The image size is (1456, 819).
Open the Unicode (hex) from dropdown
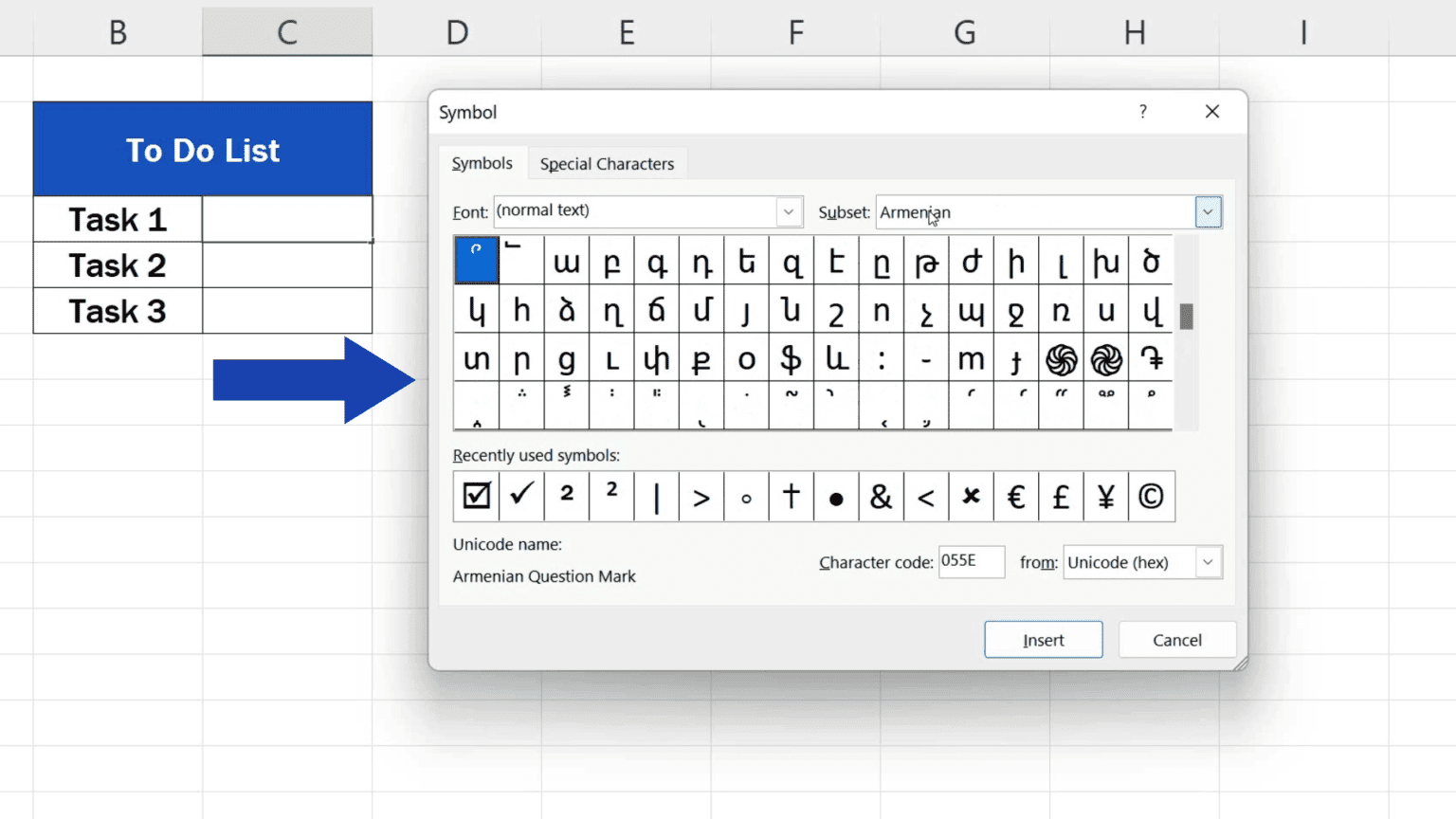(1208, 562)
